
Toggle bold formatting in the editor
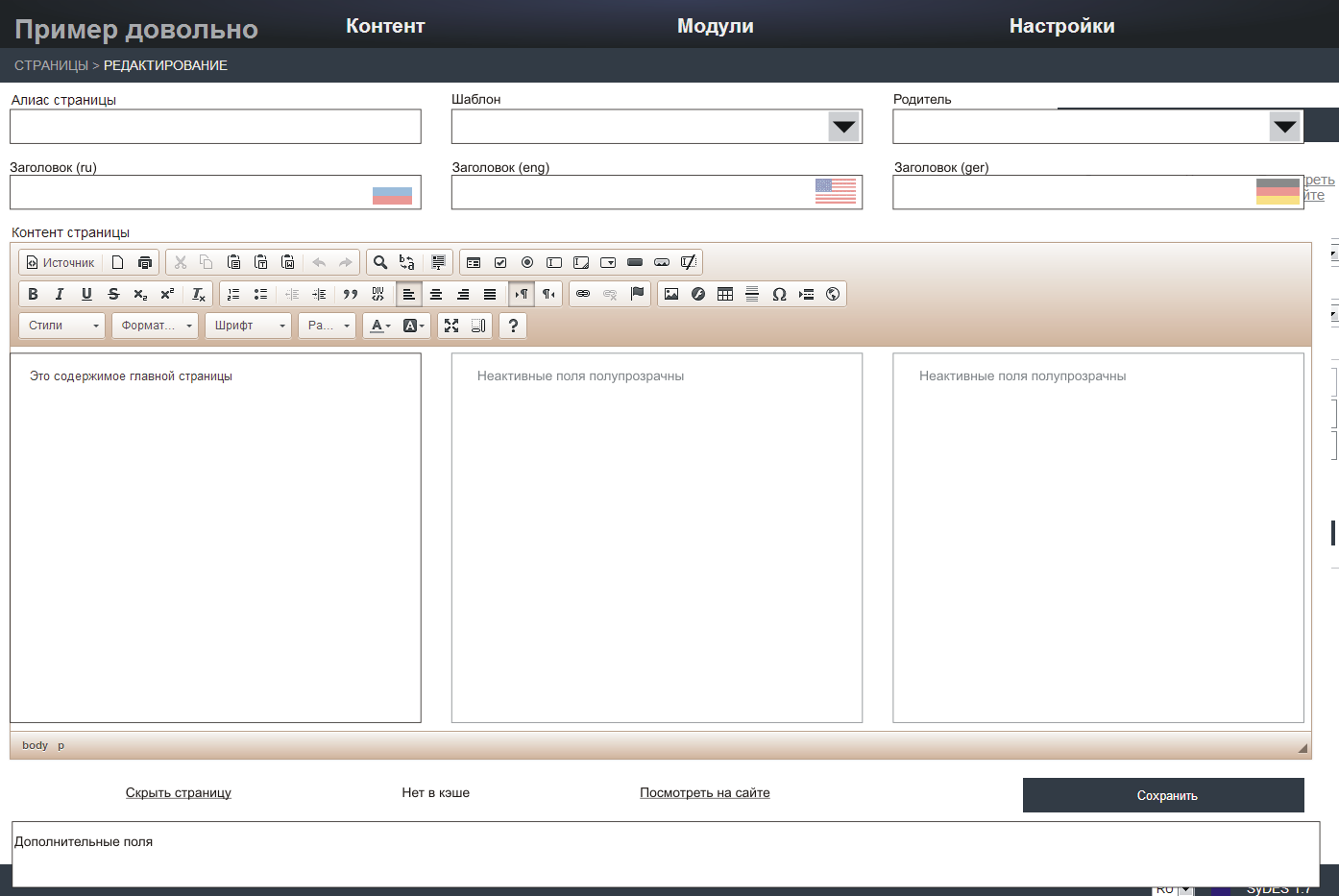coord(33,294)
